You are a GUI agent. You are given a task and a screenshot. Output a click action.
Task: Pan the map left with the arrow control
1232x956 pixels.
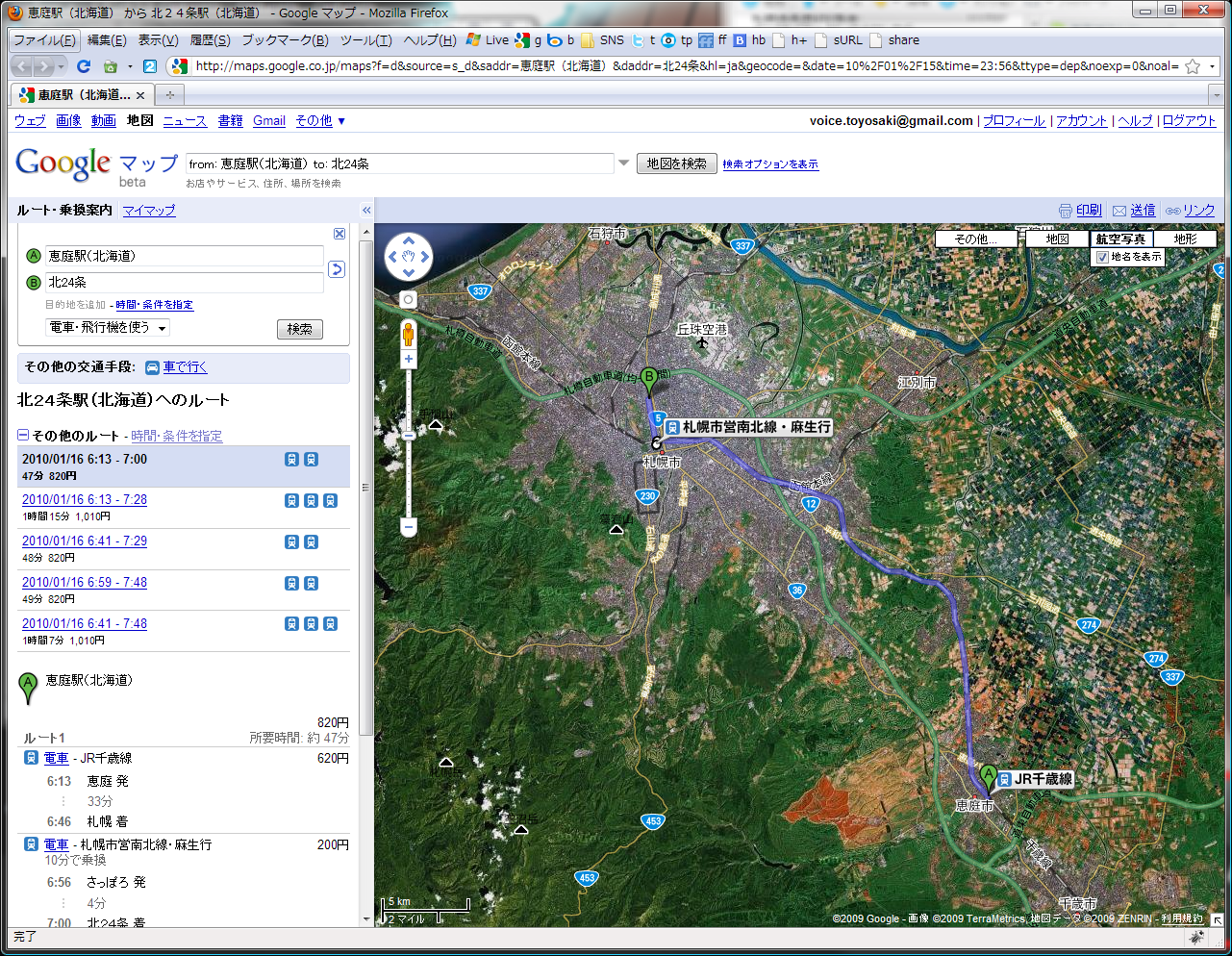tap(392, 257)
